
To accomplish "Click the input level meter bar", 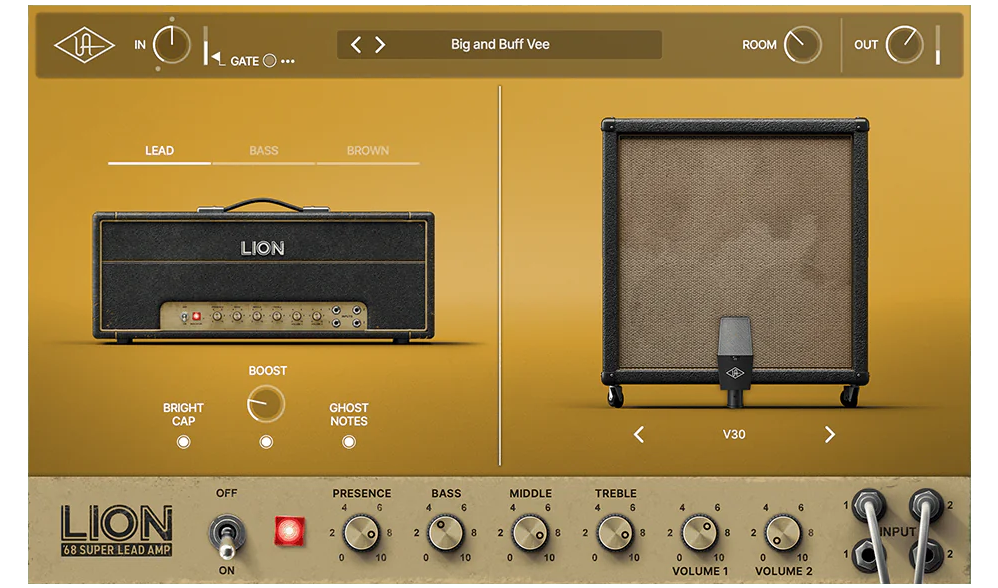I will point(206,45).
